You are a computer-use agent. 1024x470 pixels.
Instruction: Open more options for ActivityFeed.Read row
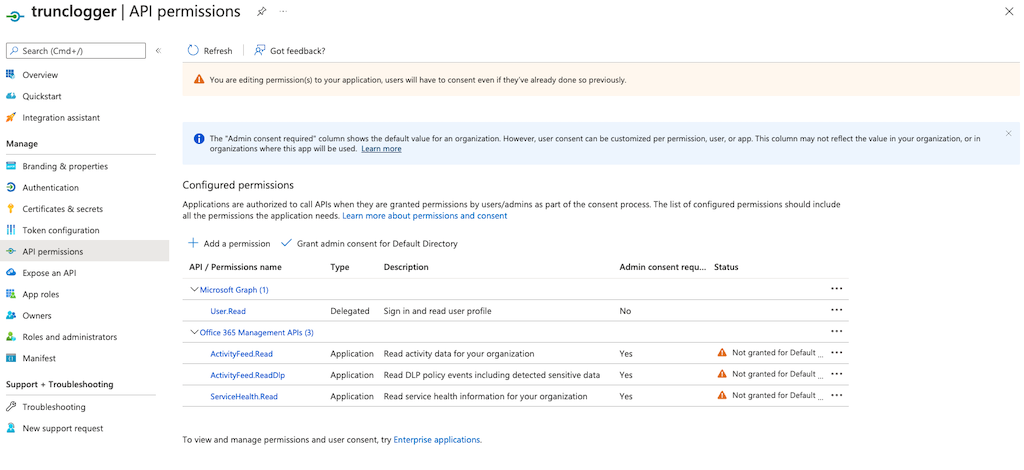coord(837,353)
